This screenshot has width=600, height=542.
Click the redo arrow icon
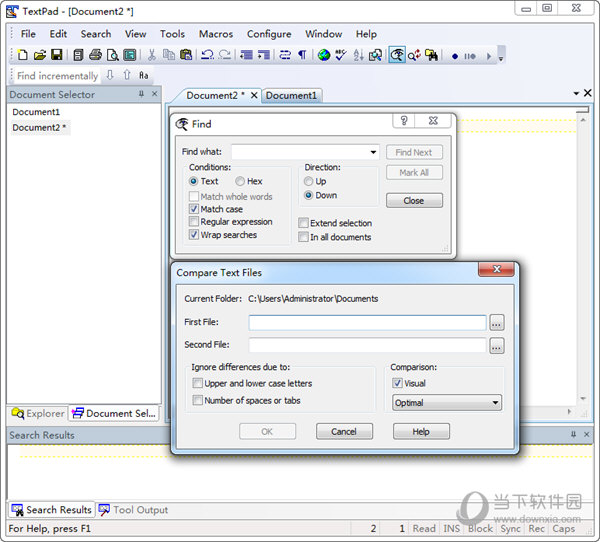click(x=225, y=55)
